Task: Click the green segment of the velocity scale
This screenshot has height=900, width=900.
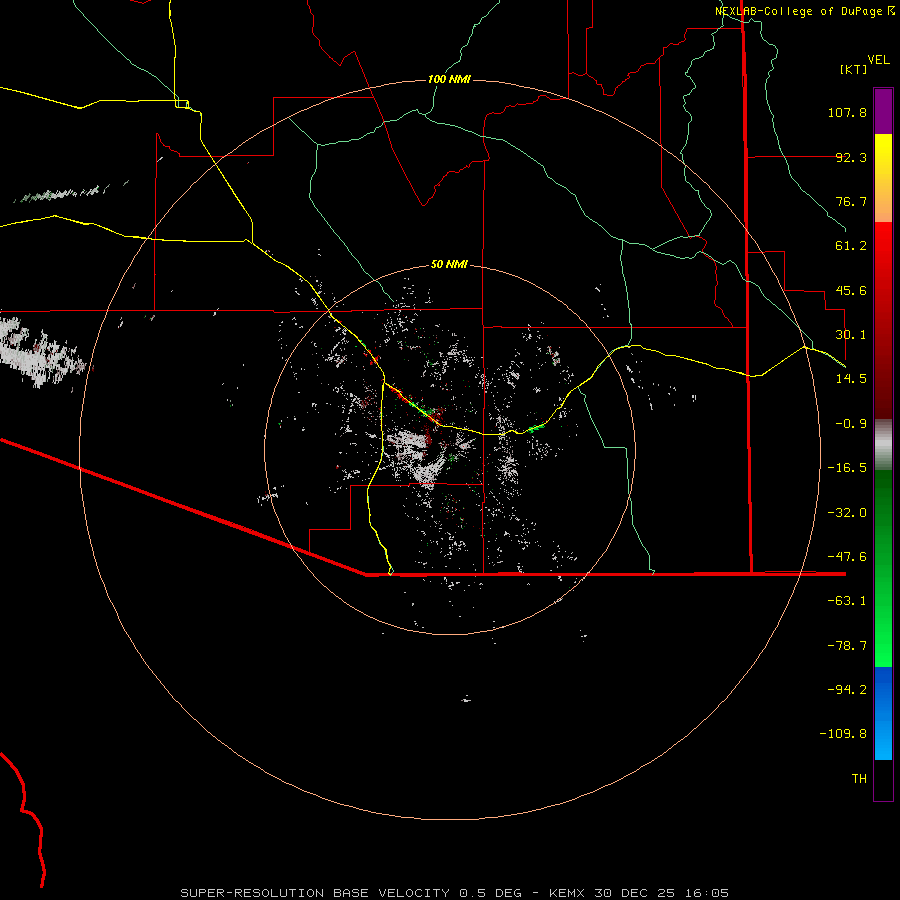Action: [883, 568]
